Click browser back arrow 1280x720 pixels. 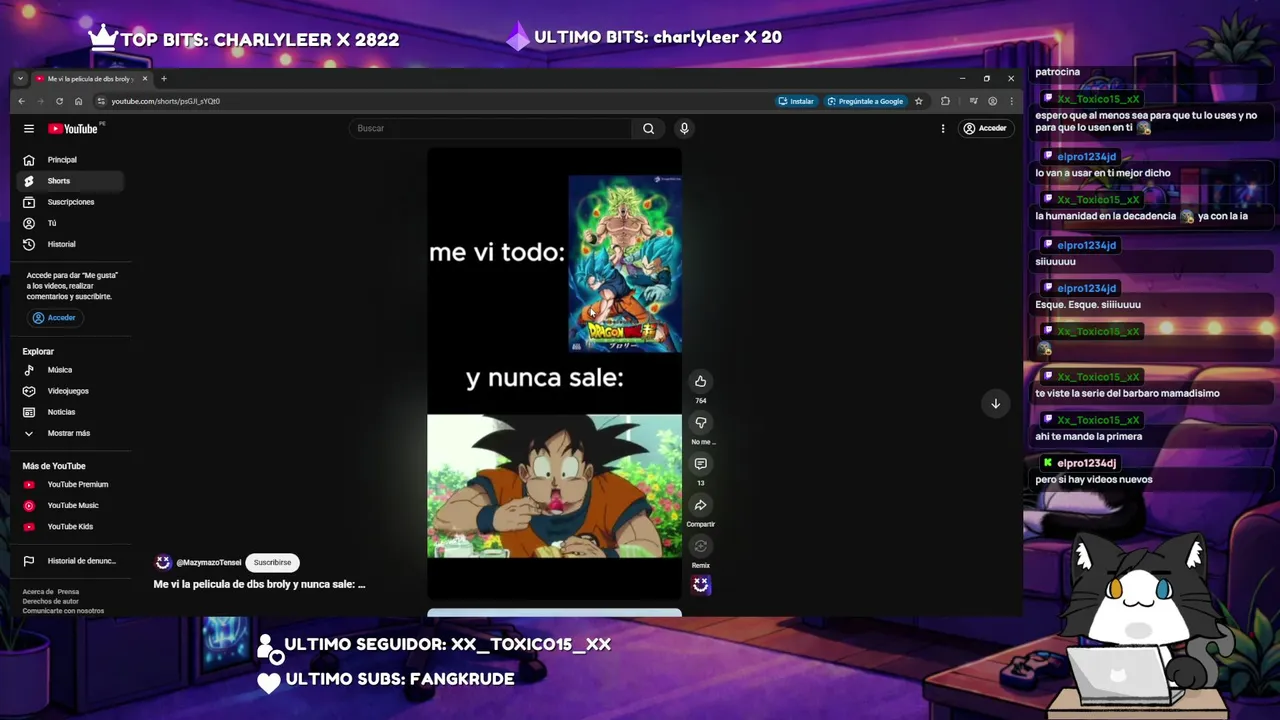pos(21,101)
